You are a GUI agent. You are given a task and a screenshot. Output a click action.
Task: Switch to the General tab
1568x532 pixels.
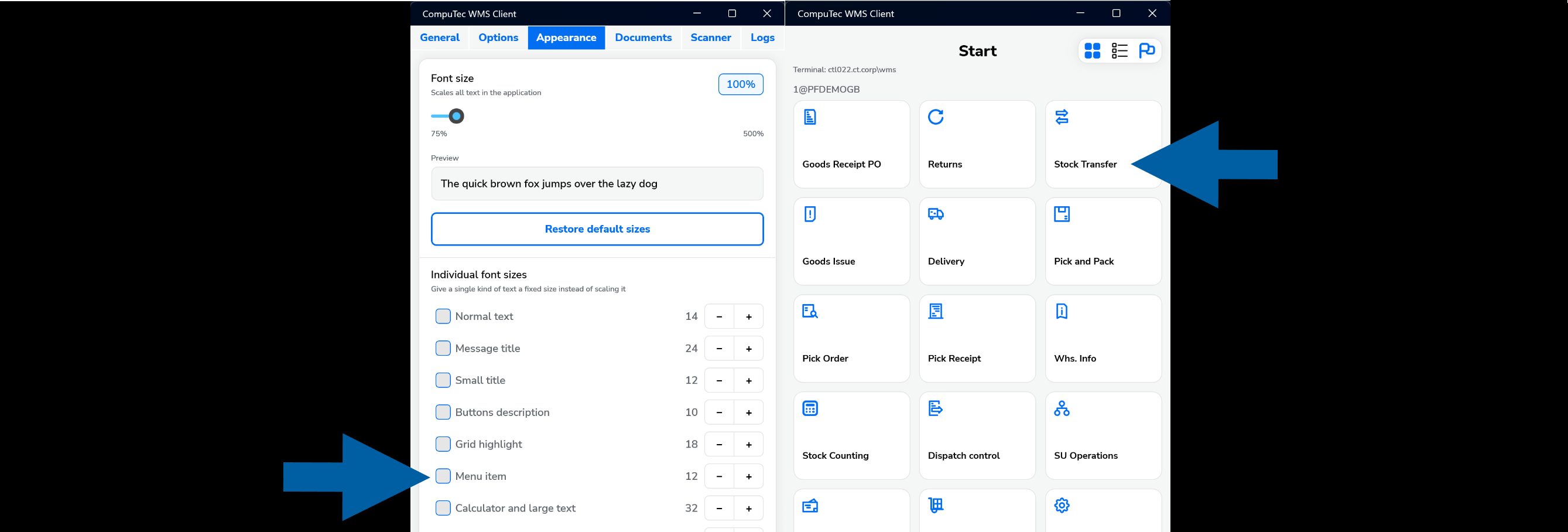click(440, 37)
